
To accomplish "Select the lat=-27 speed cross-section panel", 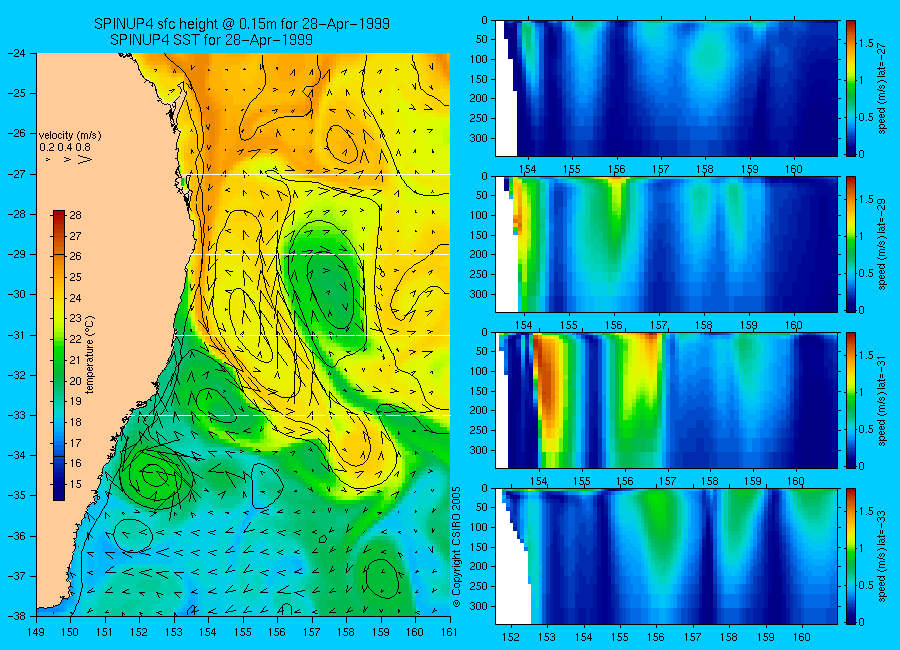I will 666,88.
